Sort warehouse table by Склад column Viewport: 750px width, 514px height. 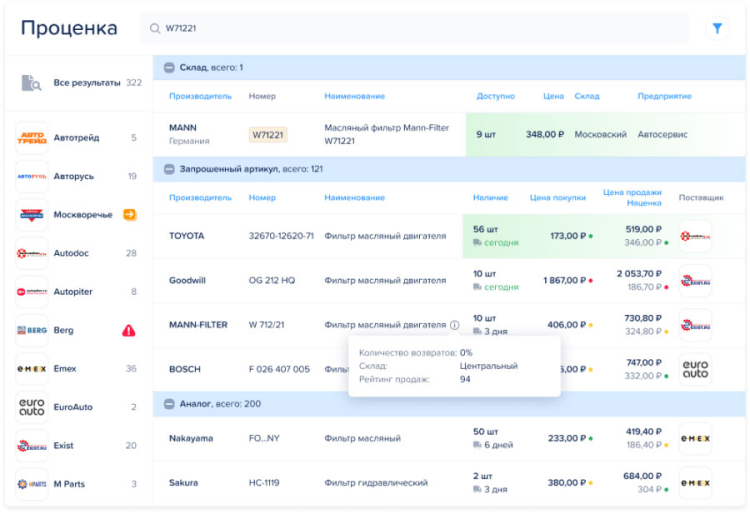point(587,96)
